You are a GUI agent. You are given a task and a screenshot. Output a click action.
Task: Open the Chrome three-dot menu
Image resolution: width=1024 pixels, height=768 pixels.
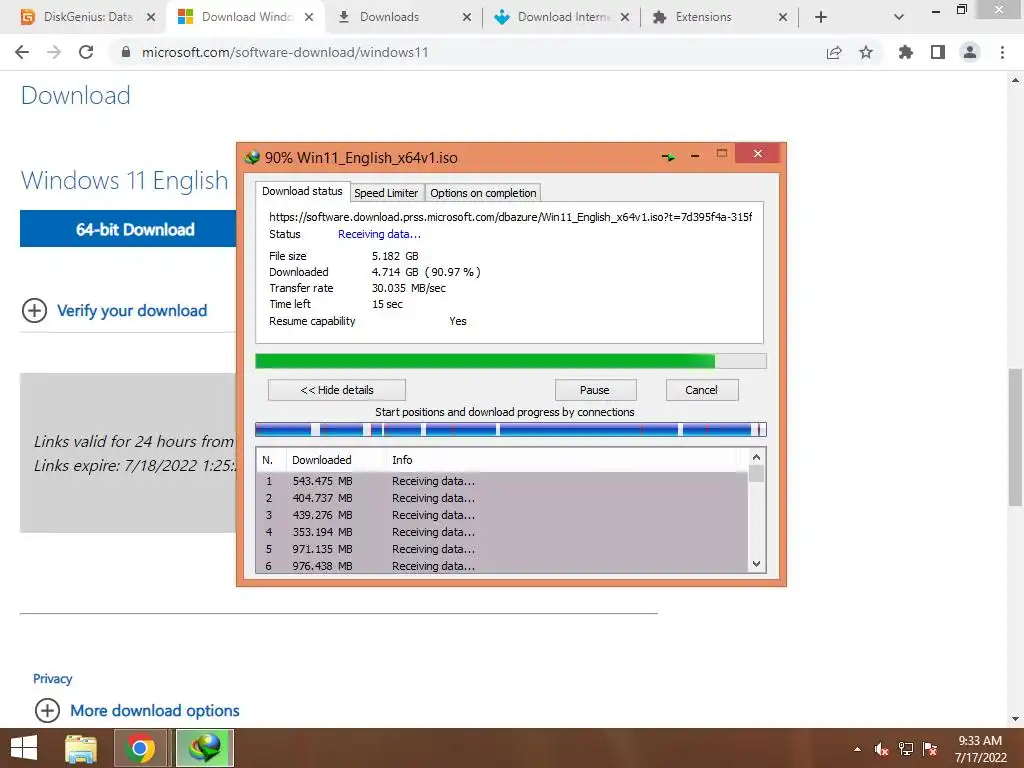tap(1002, 52)
